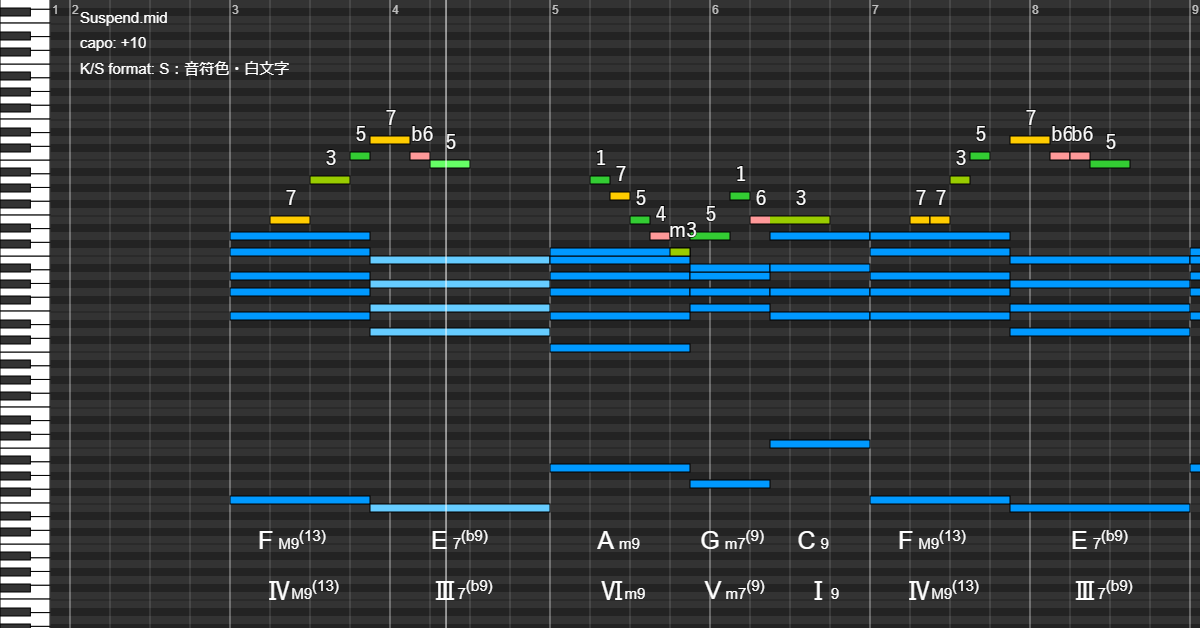Select the pink melody note labeled m3
This screenshot has width=1200, height=628.
(x=660, y=236)
